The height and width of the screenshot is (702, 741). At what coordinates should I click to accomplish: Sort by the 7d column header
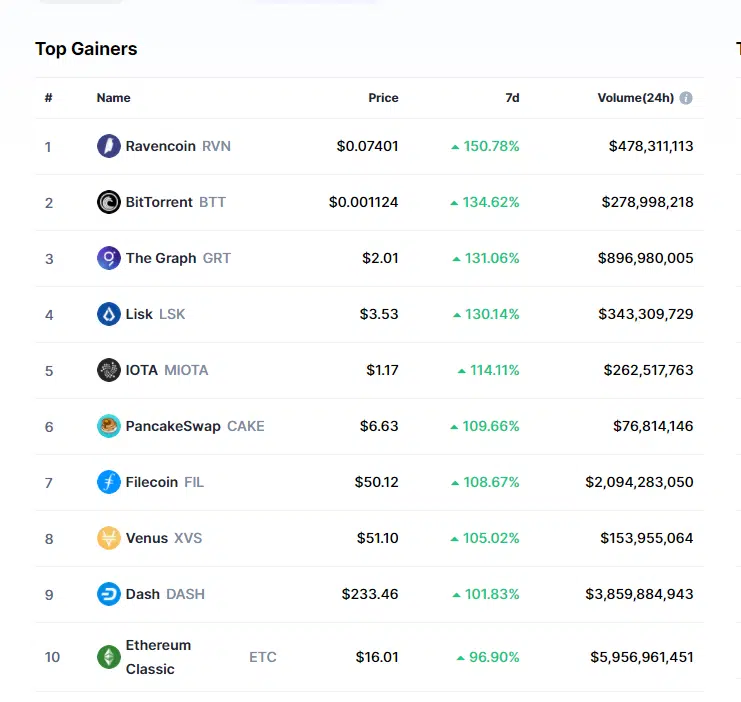point(512,98)
